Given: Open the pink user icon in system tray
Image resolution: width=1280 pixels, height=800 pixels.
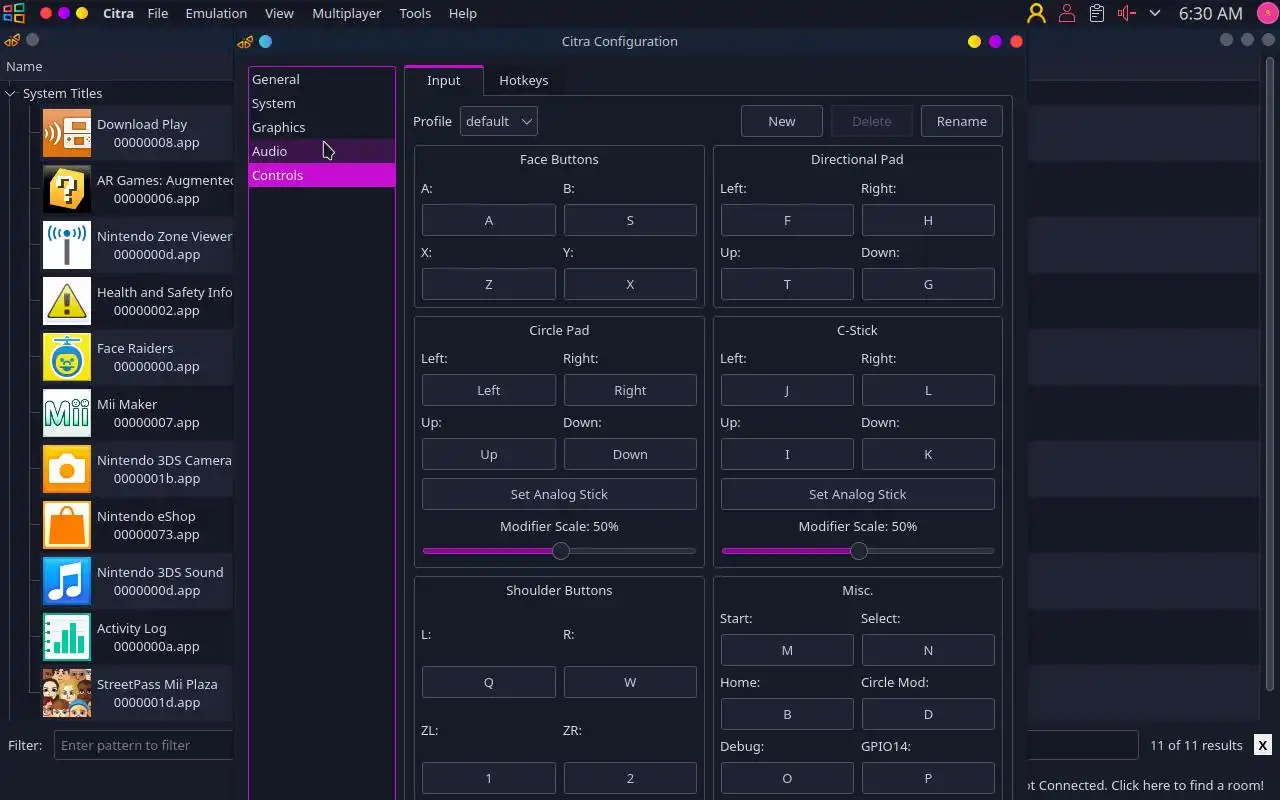Looking at the screenshot, I should pos(1067,13).
